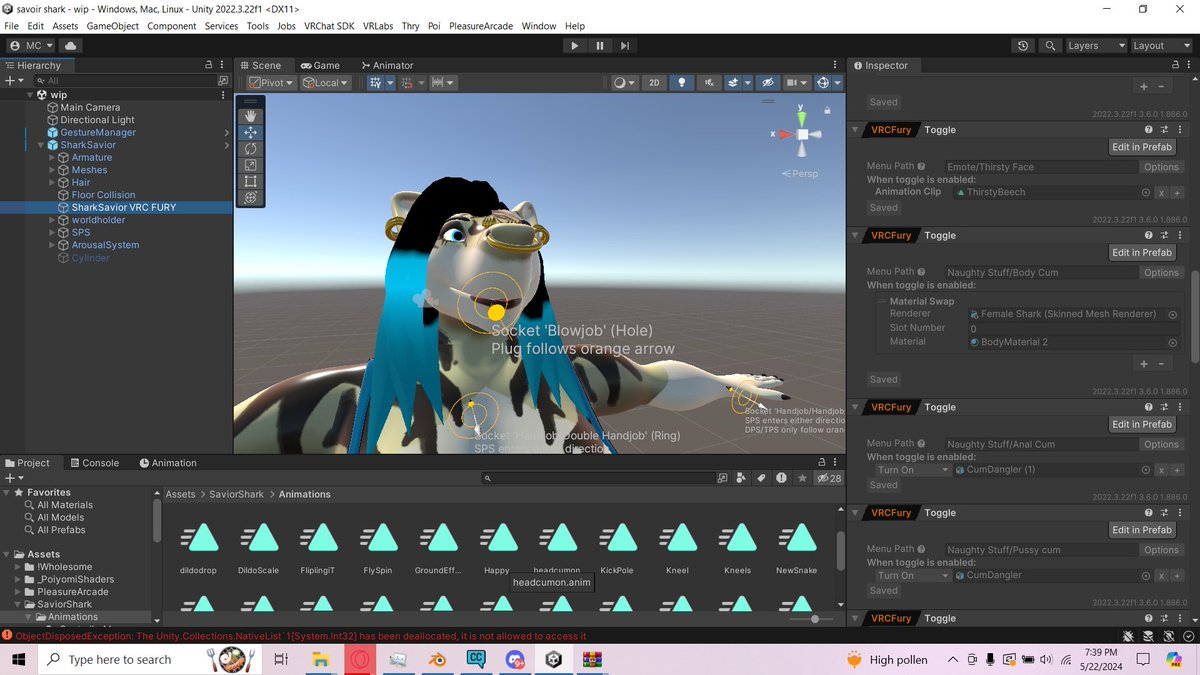Screen dimensions: 1200x675
Task: Open presets icon on Thirsty Face toggle component
Action: [1165, 130]
